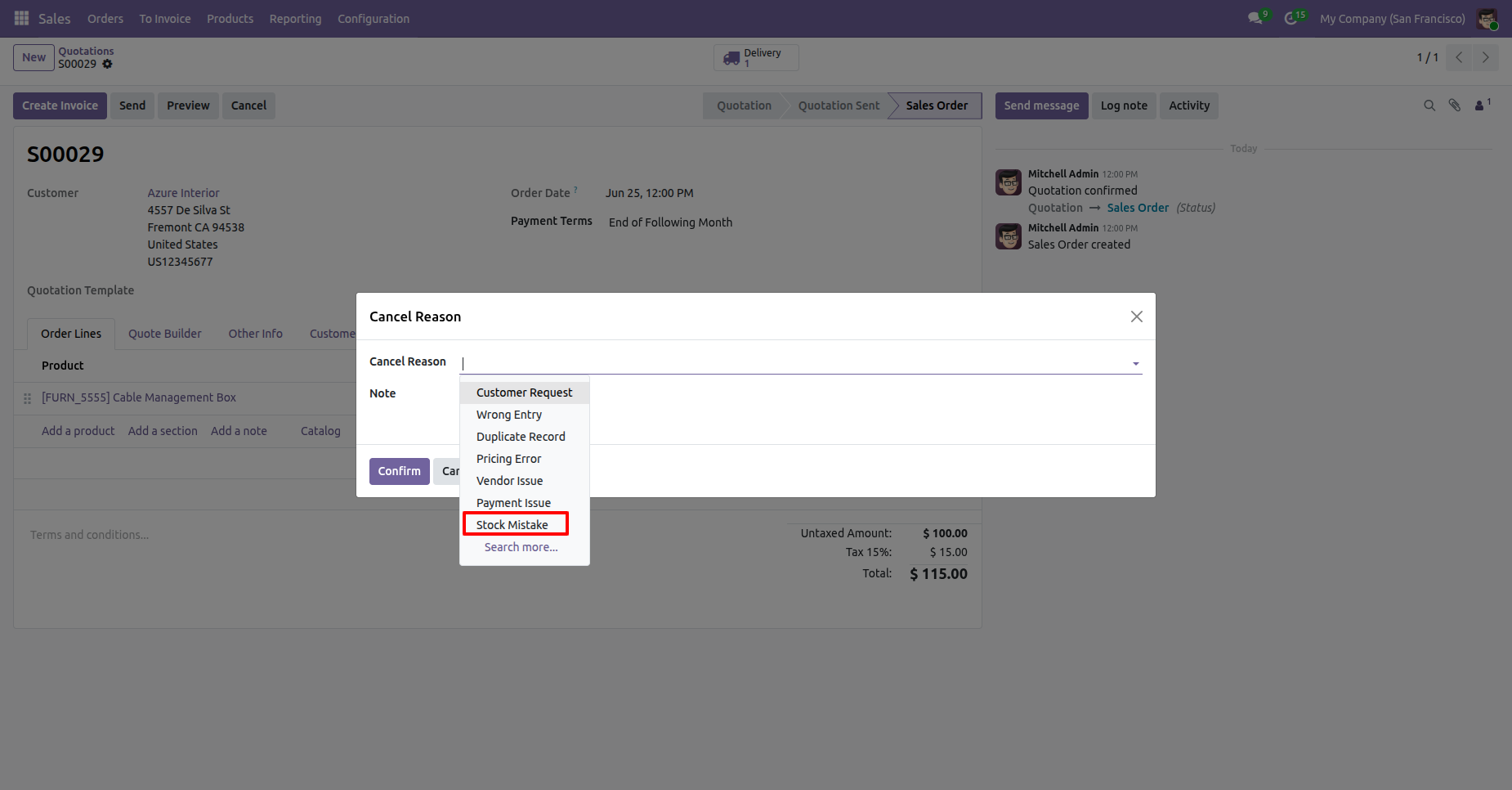This screenshot has height=790, width=1512.
Task: Select Wrong Entry reason
Action: tap(525, 415)
